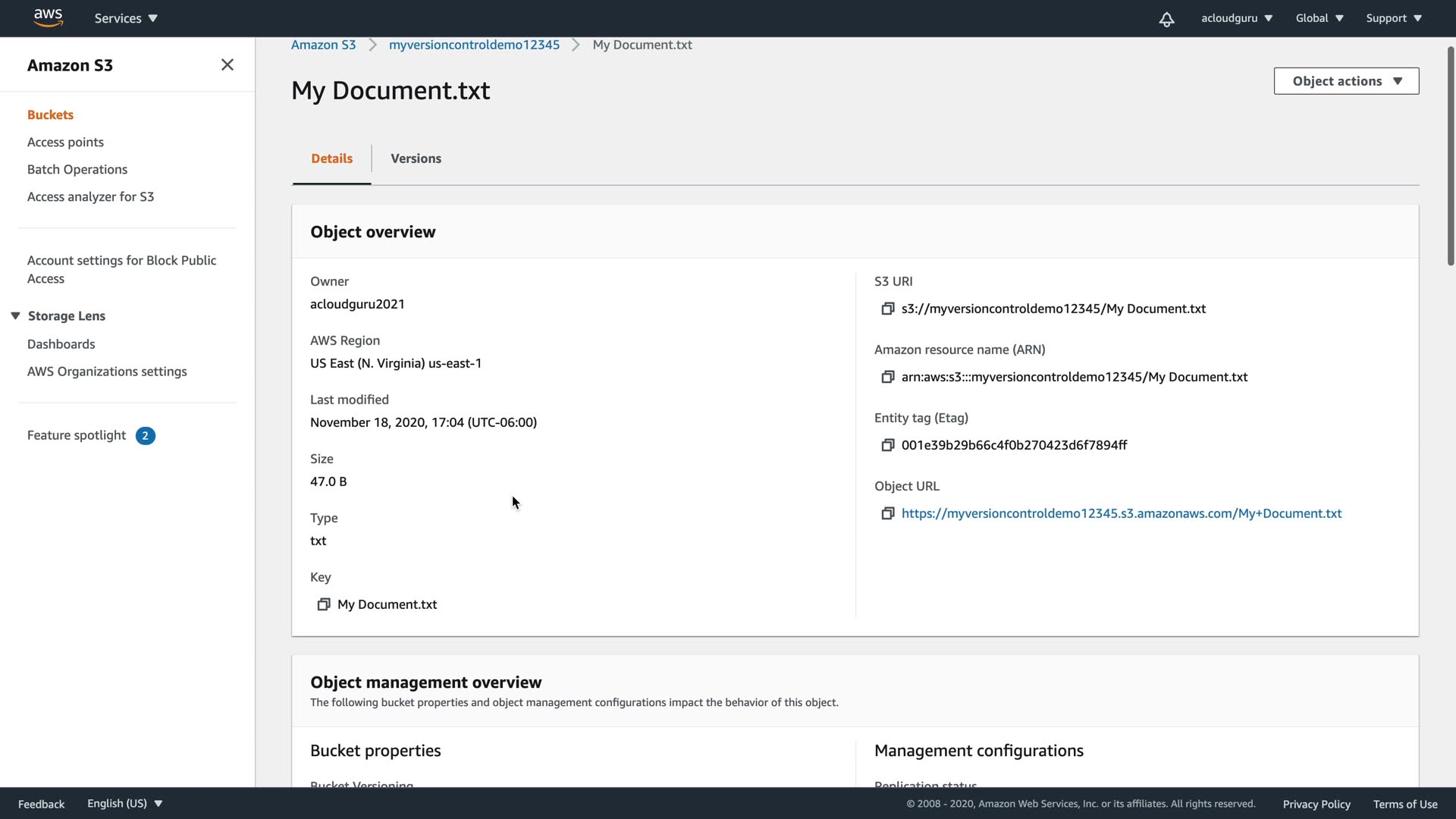This screenshot has width=1456, height=819.
Task: Collapse the Storage Lens section
Action: click(x=15, y=315)
